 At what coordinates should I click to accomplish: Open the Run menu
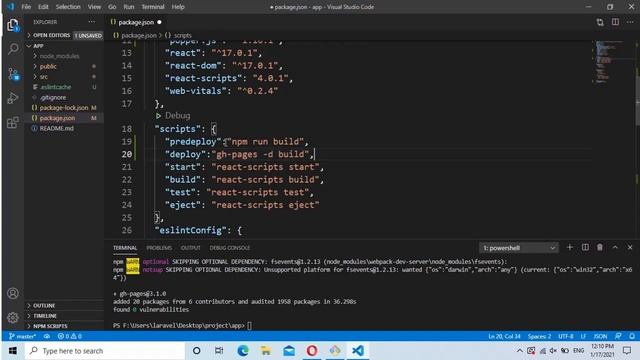[x=129, y=7]
